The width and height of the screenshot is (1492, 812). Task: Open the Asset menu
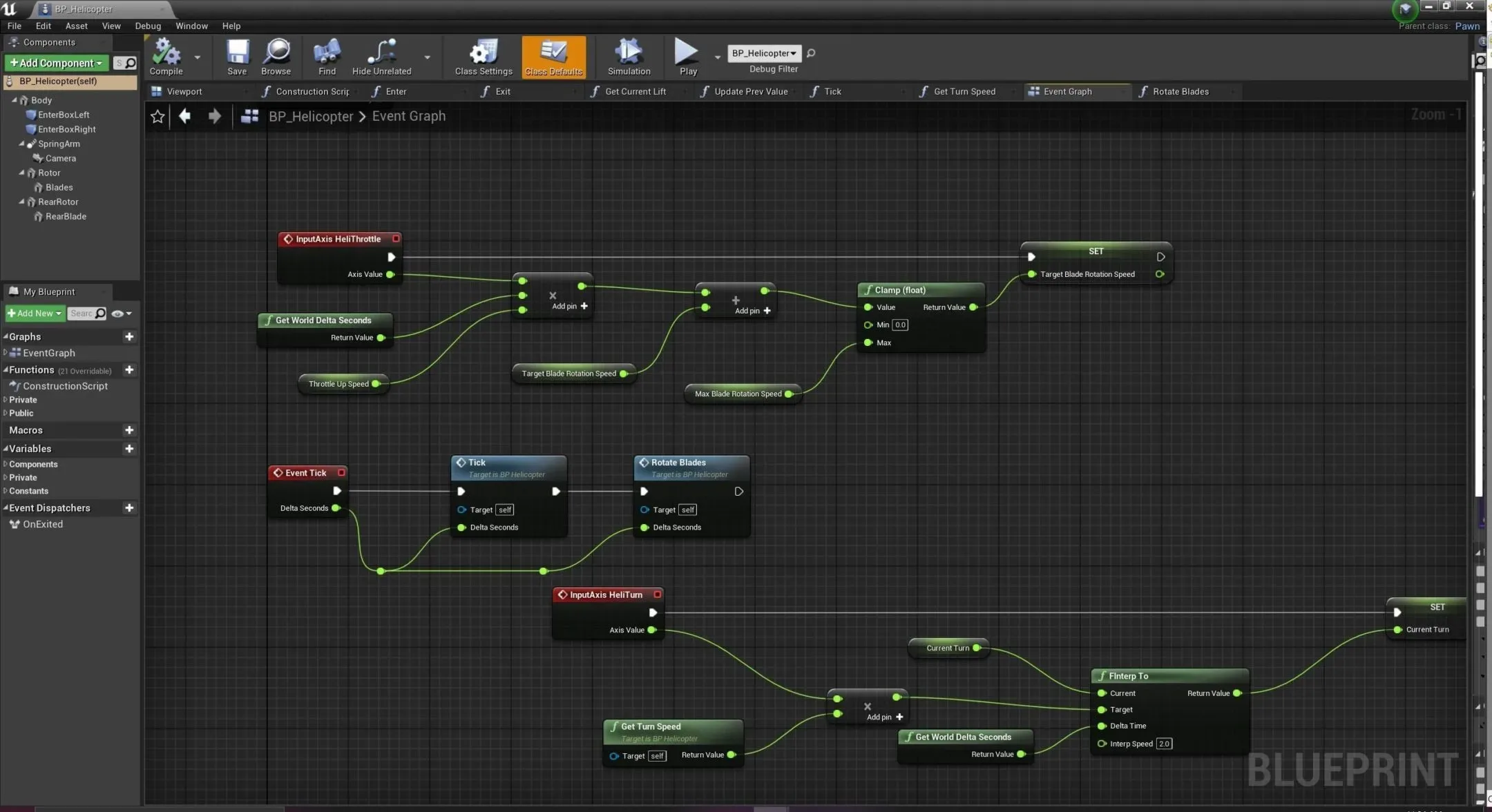click(x=76, y=26)
